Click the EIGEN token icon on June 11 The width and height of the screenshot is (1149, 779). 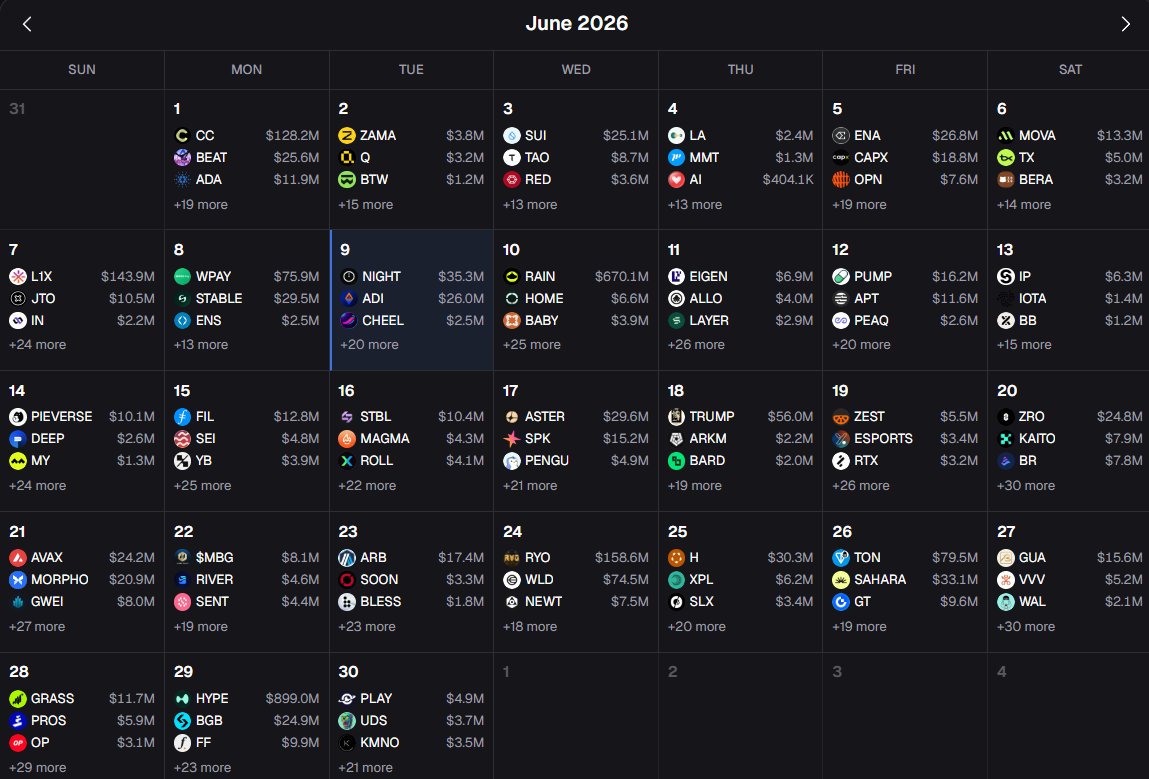[x=676, y=276]
